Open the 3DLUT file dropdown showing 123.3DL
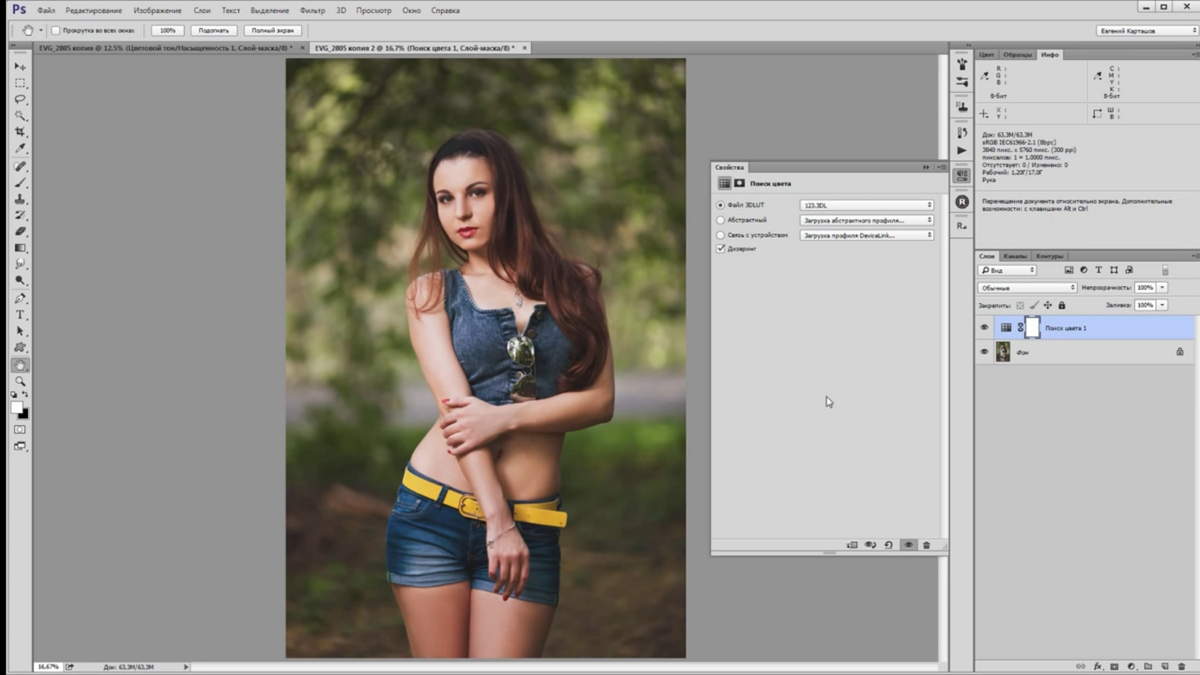This screenshot has width=1200, height=675. point(866,205)
